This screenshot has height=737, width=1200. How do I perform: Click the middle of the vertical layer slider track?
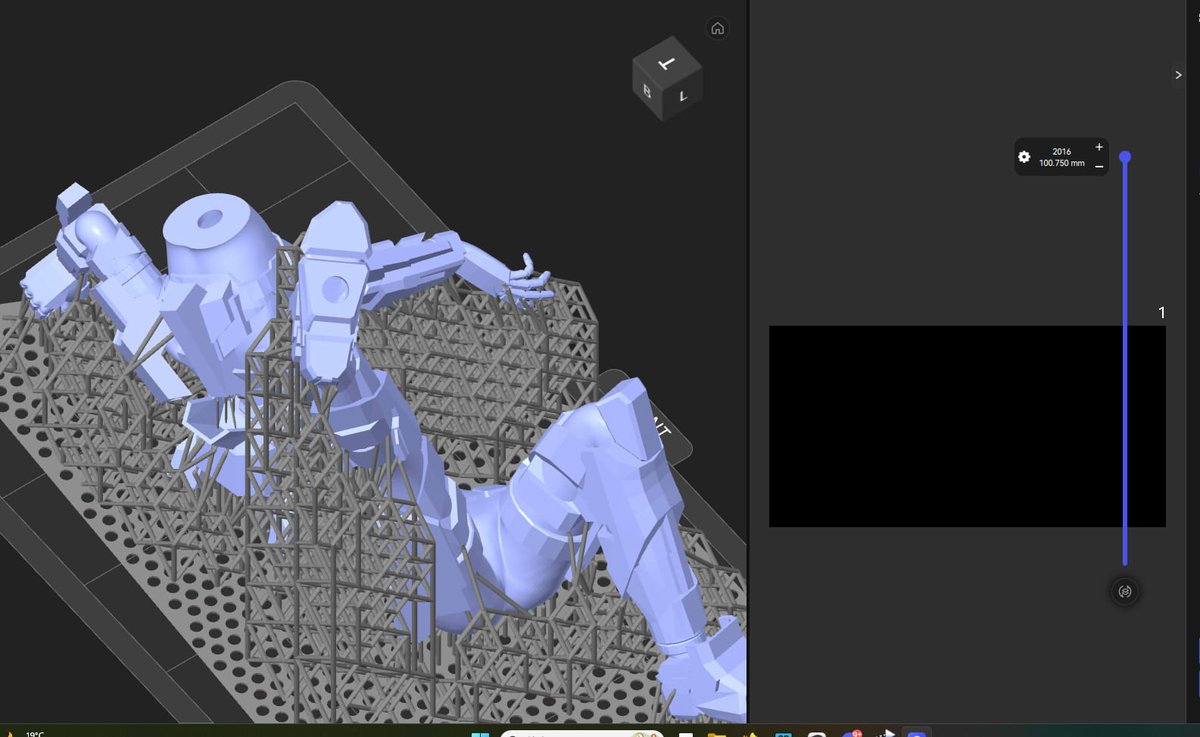(x=1125, y=360)
